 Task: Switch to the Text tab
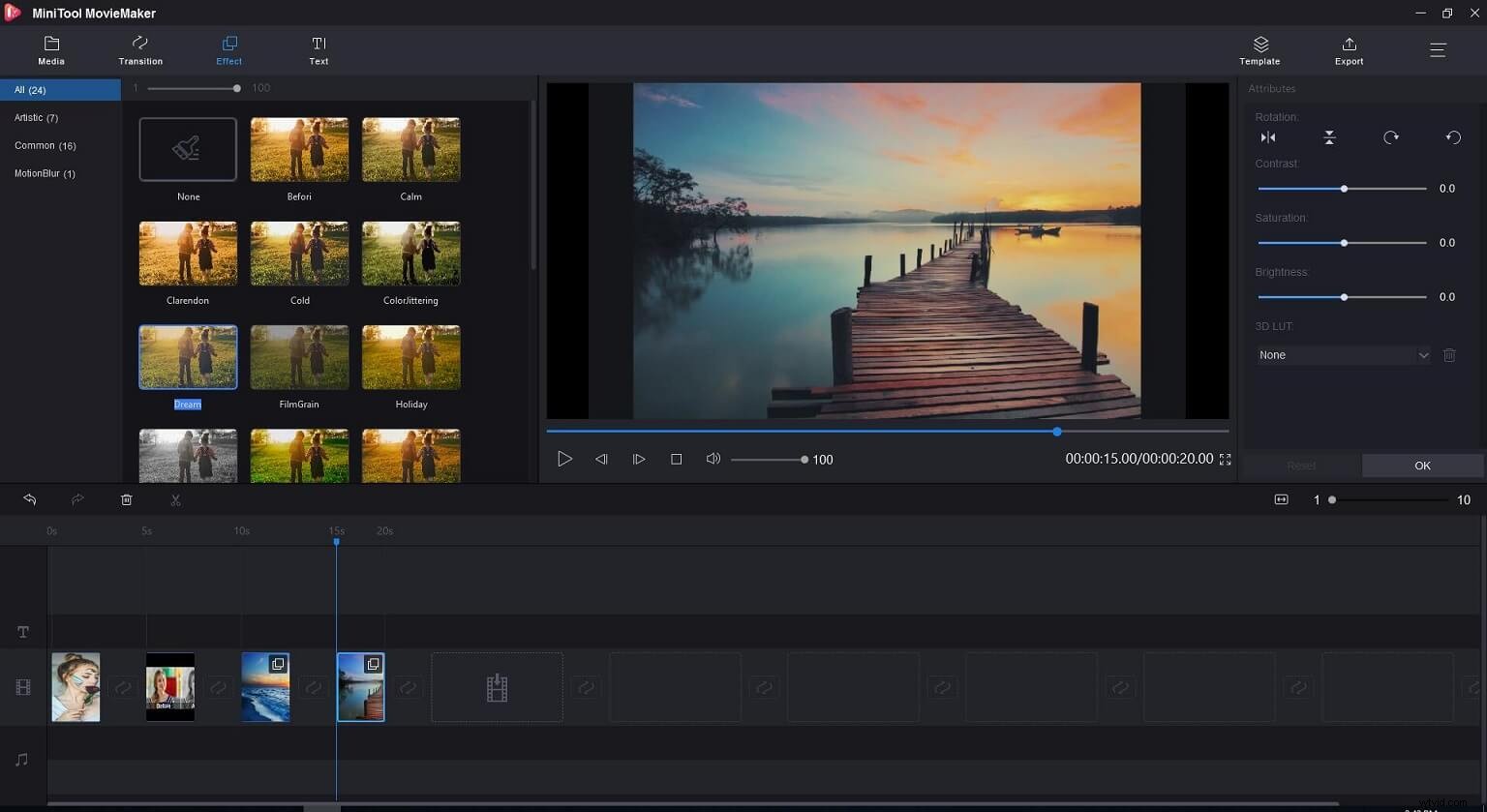[319, 49]
